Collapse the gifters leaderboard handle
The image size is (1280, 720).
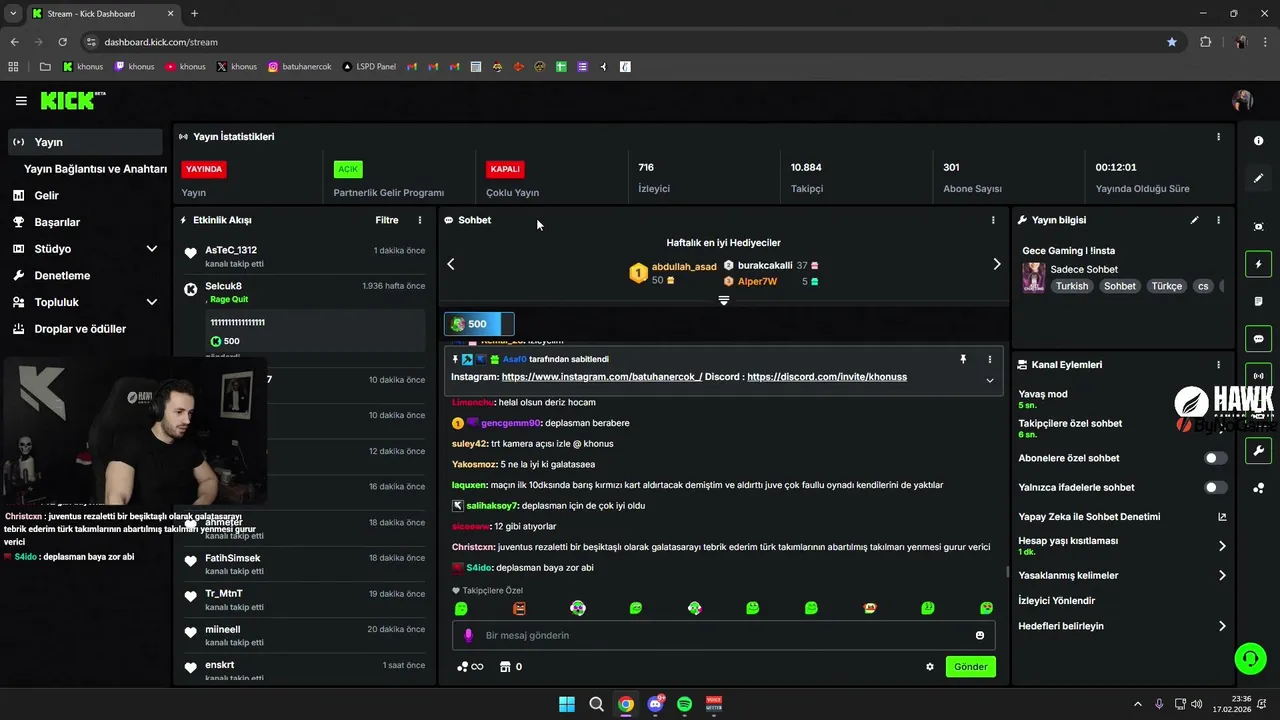[724, 300]
